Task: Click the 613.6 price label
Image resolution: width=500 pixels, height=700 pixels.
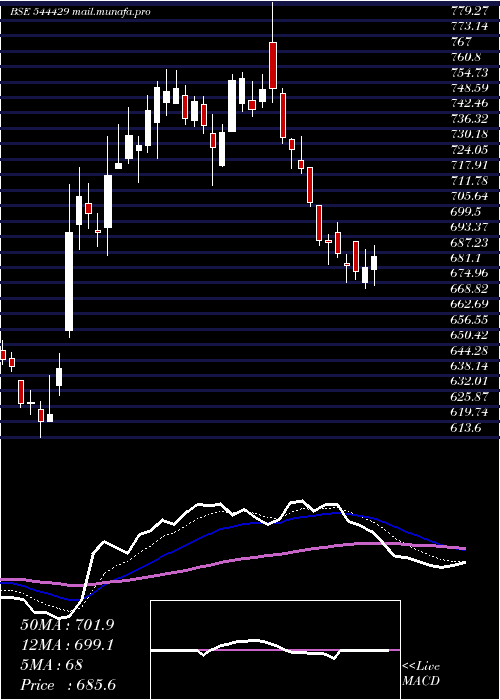Action: click(466, 428)
